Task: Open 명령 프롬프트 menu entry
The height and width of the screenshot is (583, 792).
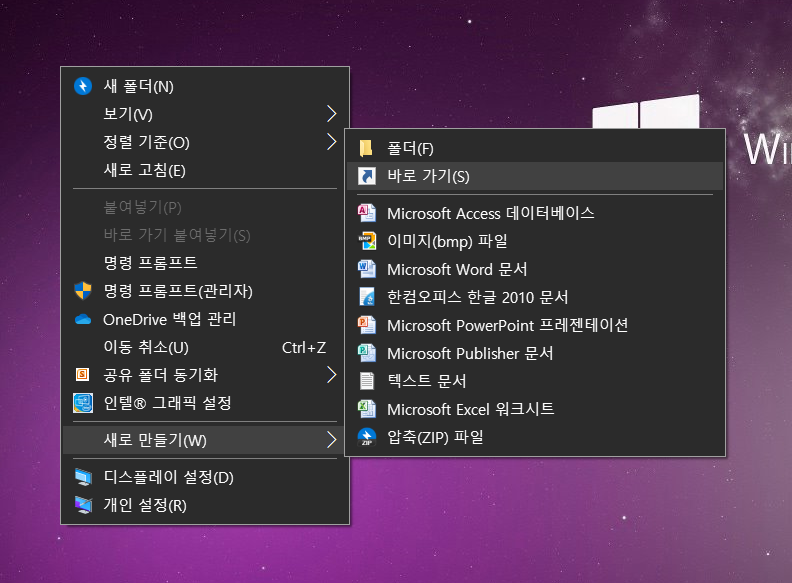Action: (205, 263)
